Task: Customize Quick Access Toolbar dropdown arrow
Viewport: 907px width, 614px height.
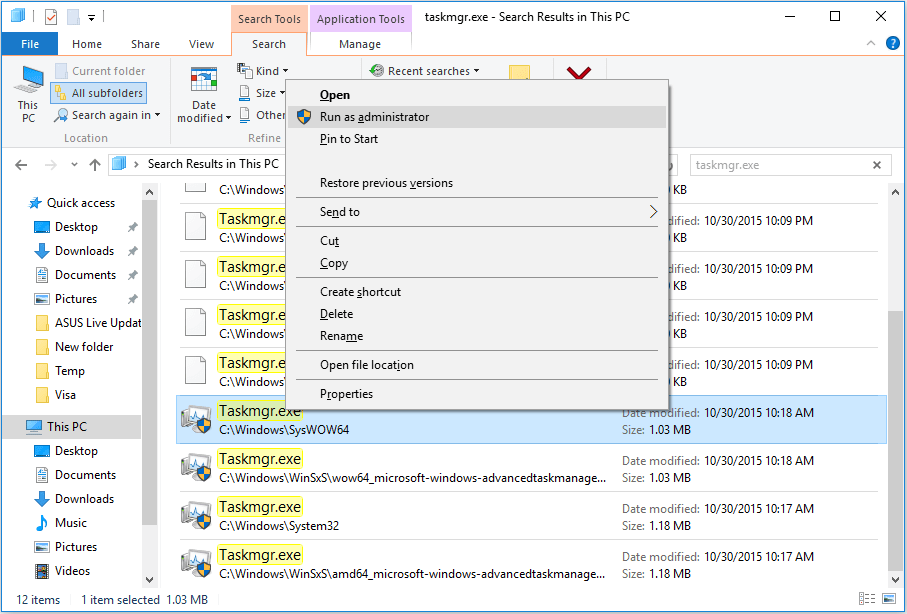Action: click(x=91, y=18)
